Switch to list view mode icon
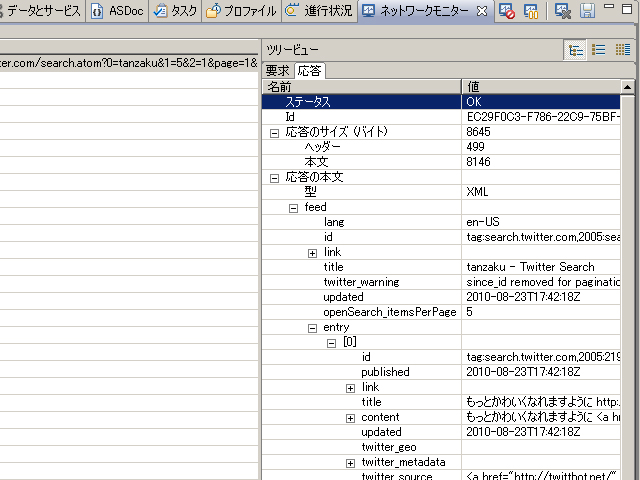Image resolution: width=640 pixels, height=480 pixels. click(599, 50)
